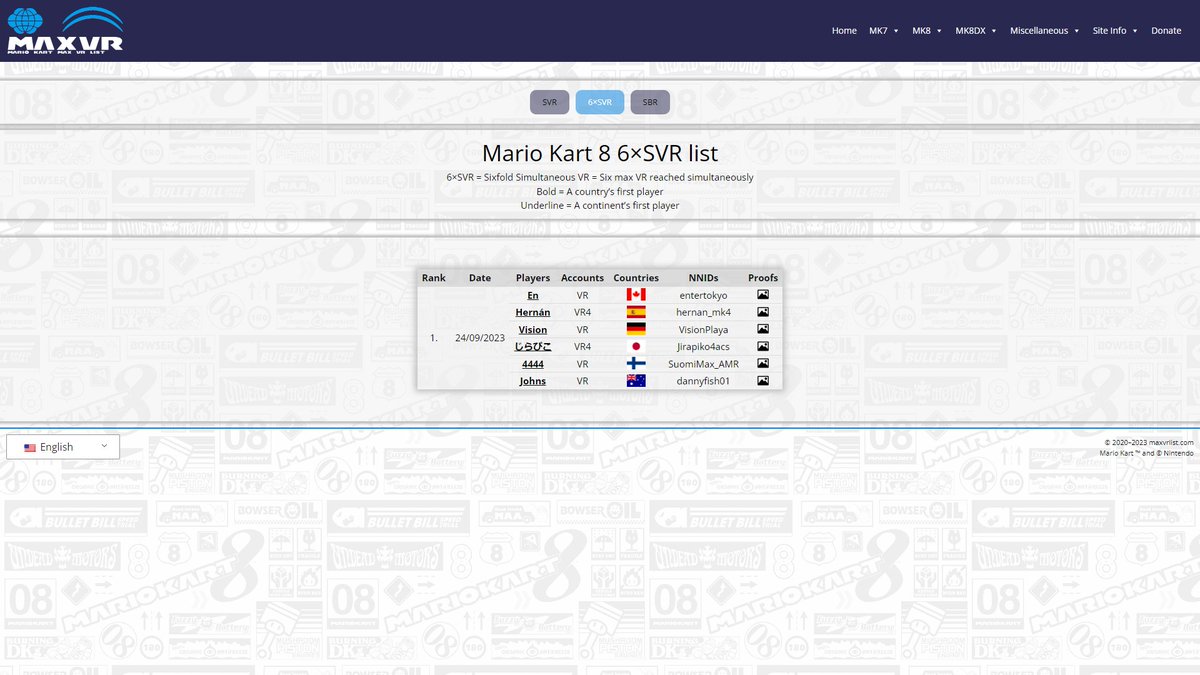This screenshot has height=675, width=1200.
Task: Click the Japan flag in しらぴこ's row
Action: (636, 346)
